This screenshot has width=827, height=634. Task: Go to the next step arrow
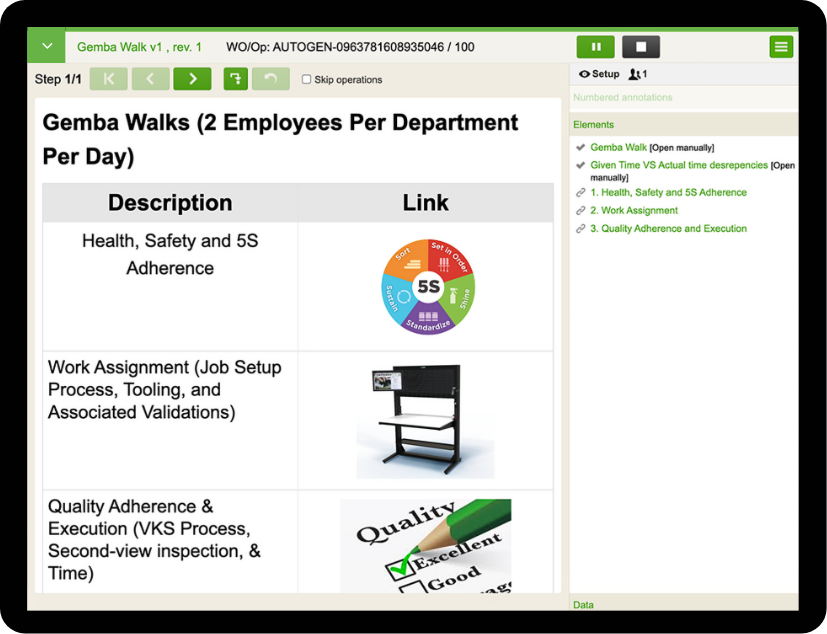192,79
